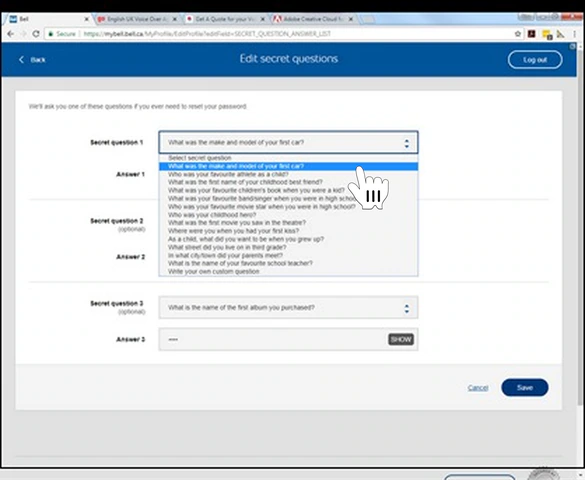
Task: Go back with the browser back arrow
Action: click(x=10, y=34)
